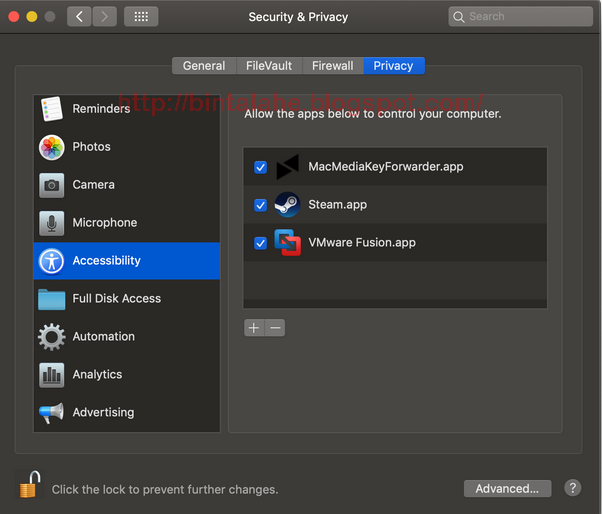Viewport: 602px width, 514px height.
Task: Select Automation label in privacy list
Action: [x=104, y=336]
